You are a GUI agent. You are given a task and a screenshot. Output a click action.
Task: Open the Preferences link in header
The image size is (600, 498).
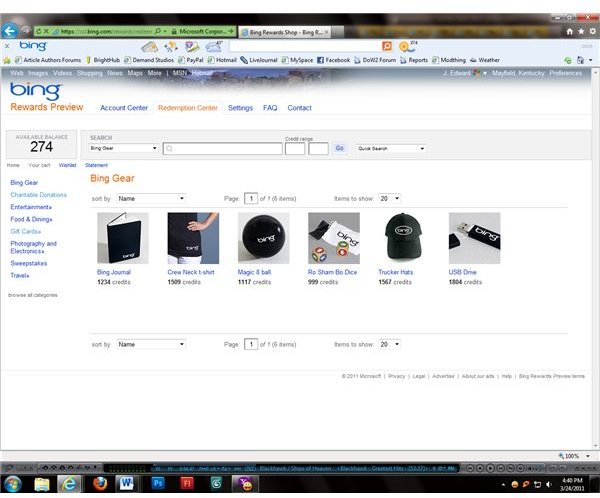[566, 73]
